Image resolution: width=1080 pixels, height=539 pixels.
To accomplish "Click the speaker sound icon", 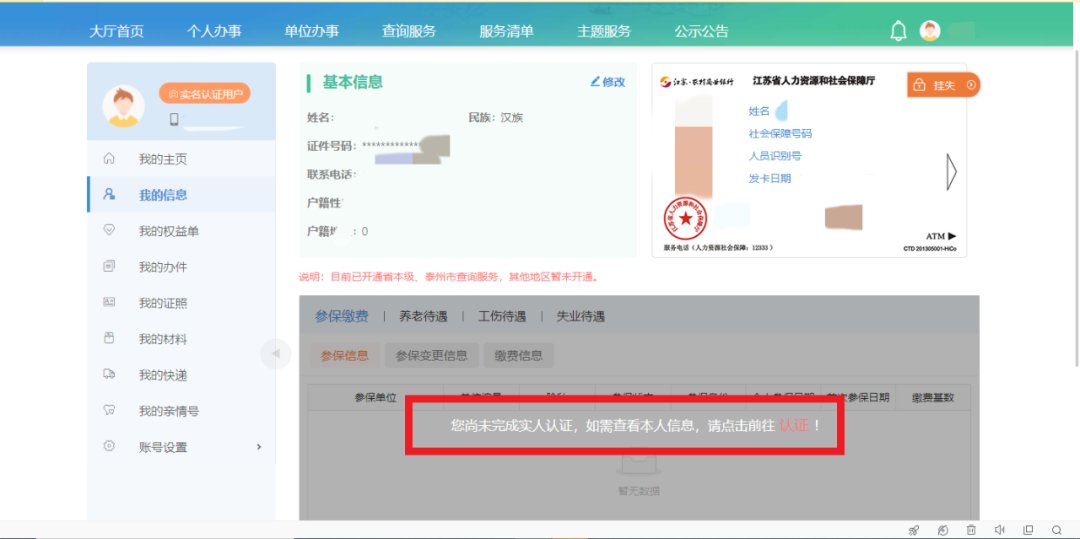I will click(x=999, y=530).
